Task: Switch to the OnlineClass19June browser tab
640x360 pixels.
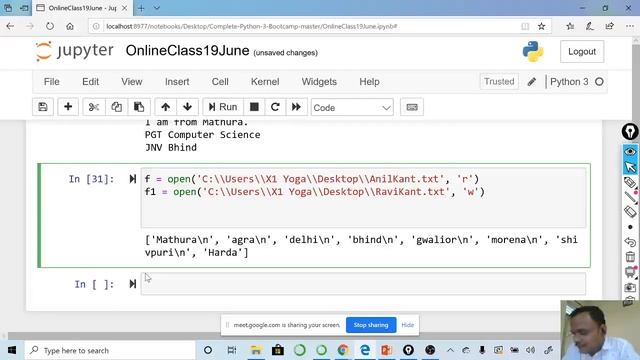Action: coord(82,8)
